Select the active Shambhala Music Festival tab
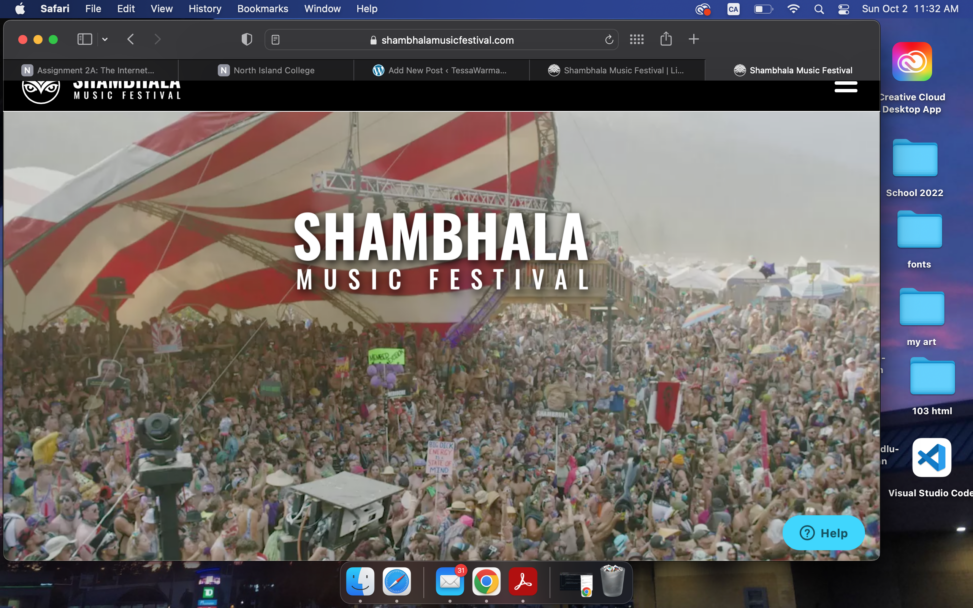This screenshot has width=973, height=608. [x=792, y=70]
